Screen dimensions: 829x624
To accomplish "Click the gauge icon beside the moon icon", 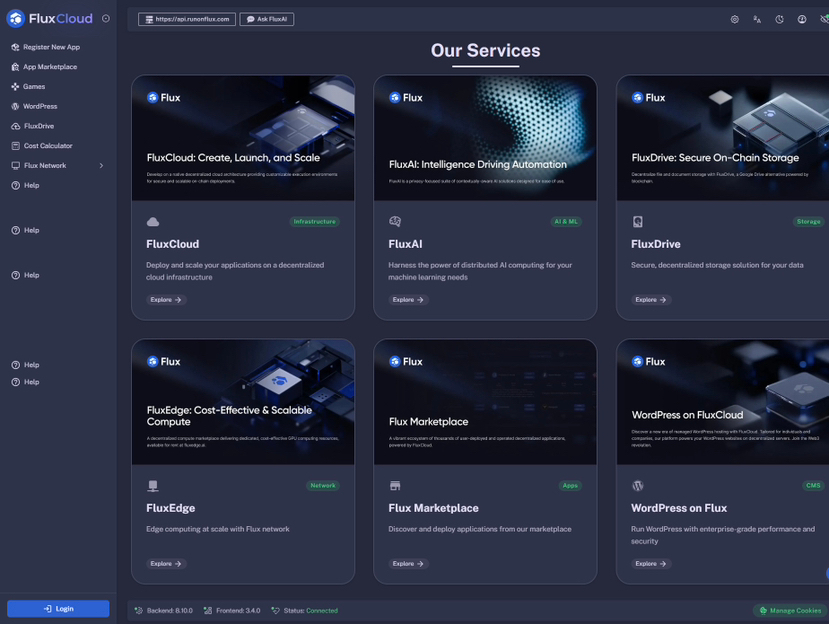I will pos(802,19).
